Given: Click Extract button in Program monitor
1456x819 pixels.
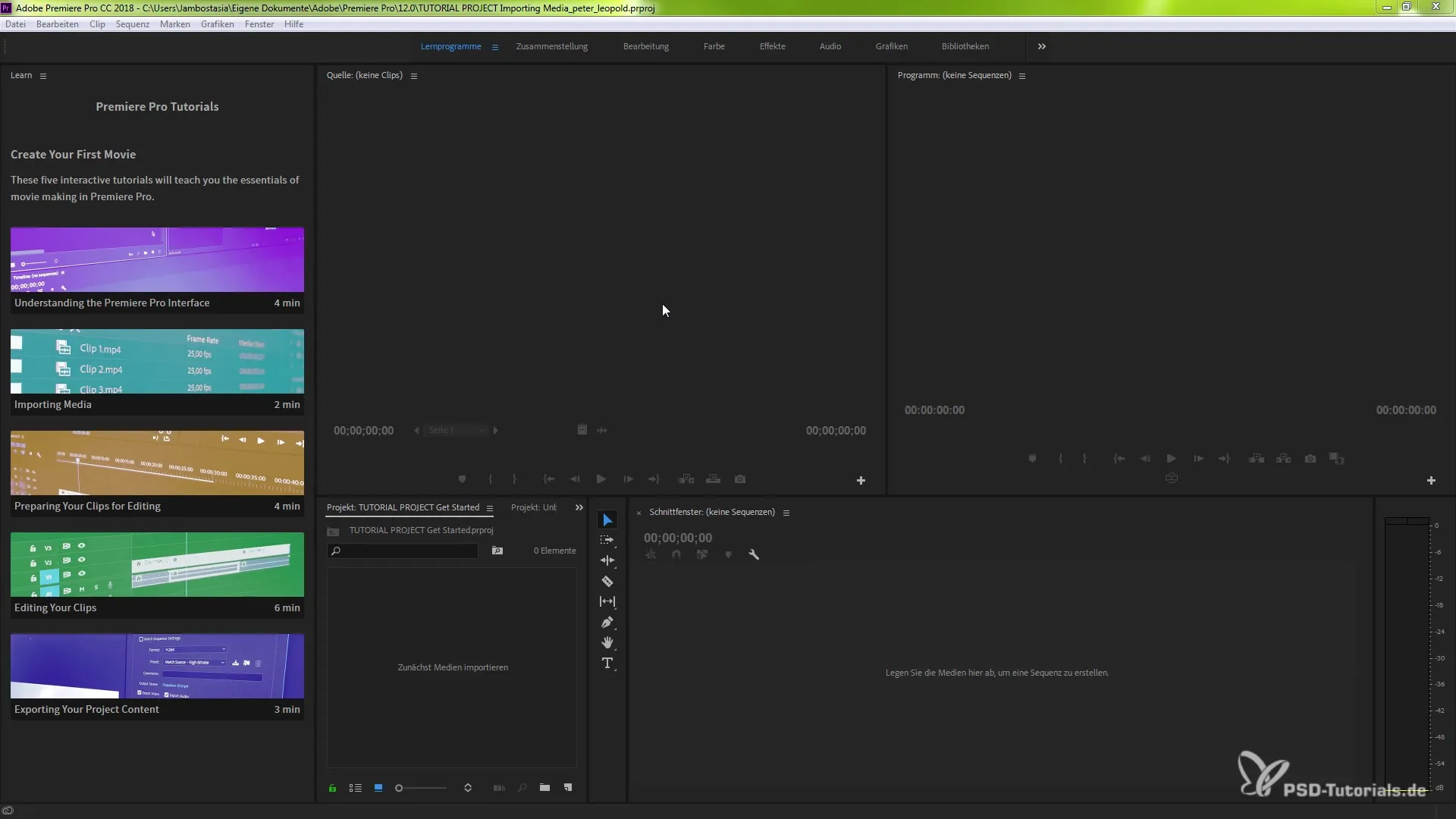Looking at the screenshot, I should (x=1283, y=459).
